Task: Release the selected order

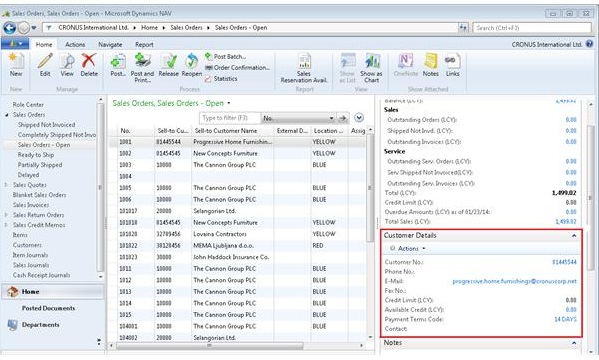Action: click(168, 65)
